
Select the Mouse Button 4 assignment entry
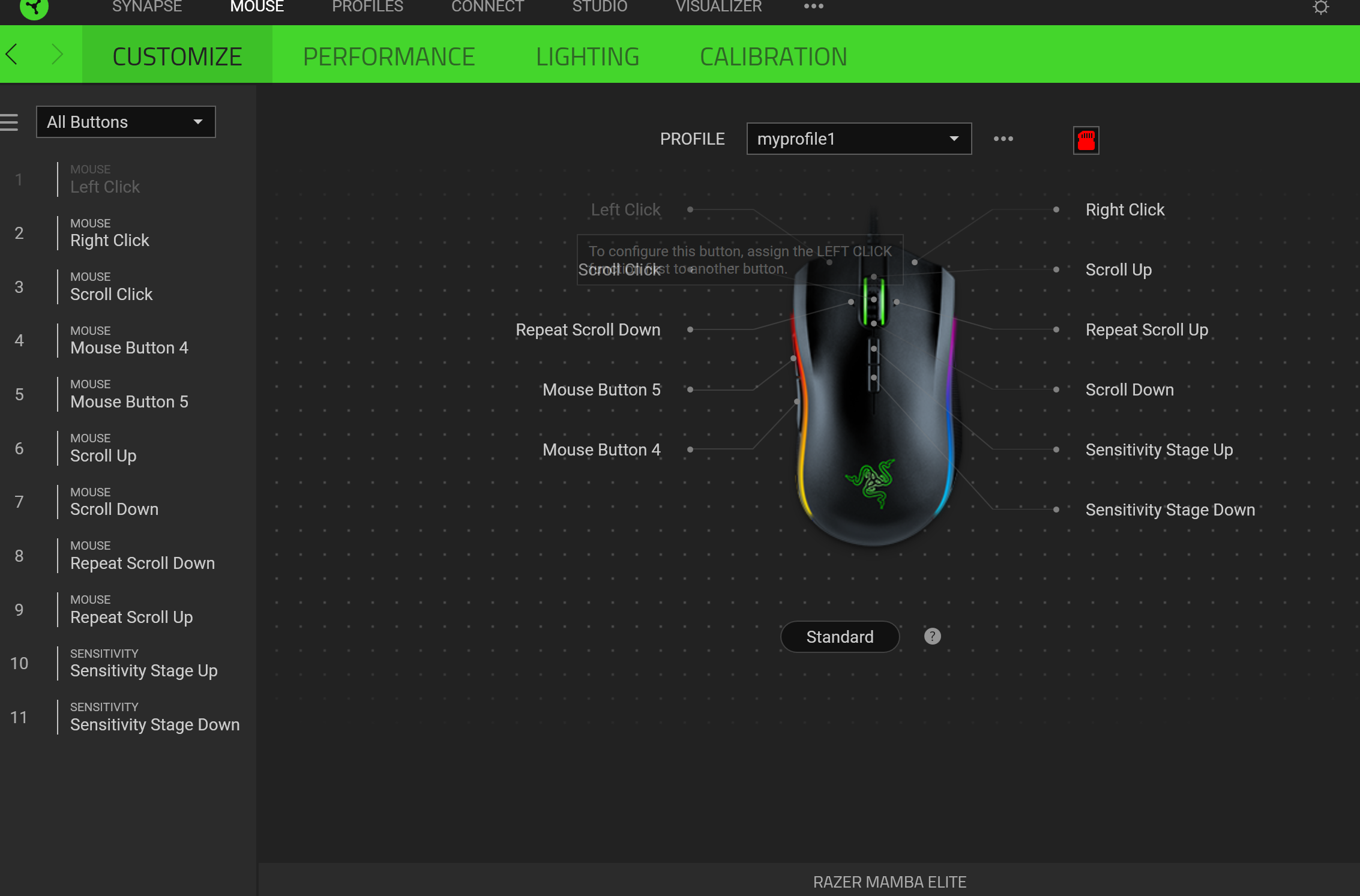pos(129,340)
